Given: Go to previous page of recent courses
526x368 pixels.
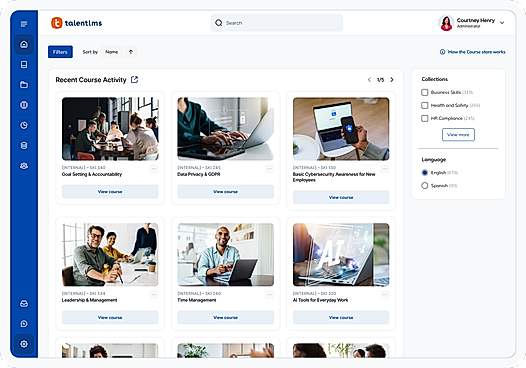Looking at the screenshot, I should click(x=369, y=80).
